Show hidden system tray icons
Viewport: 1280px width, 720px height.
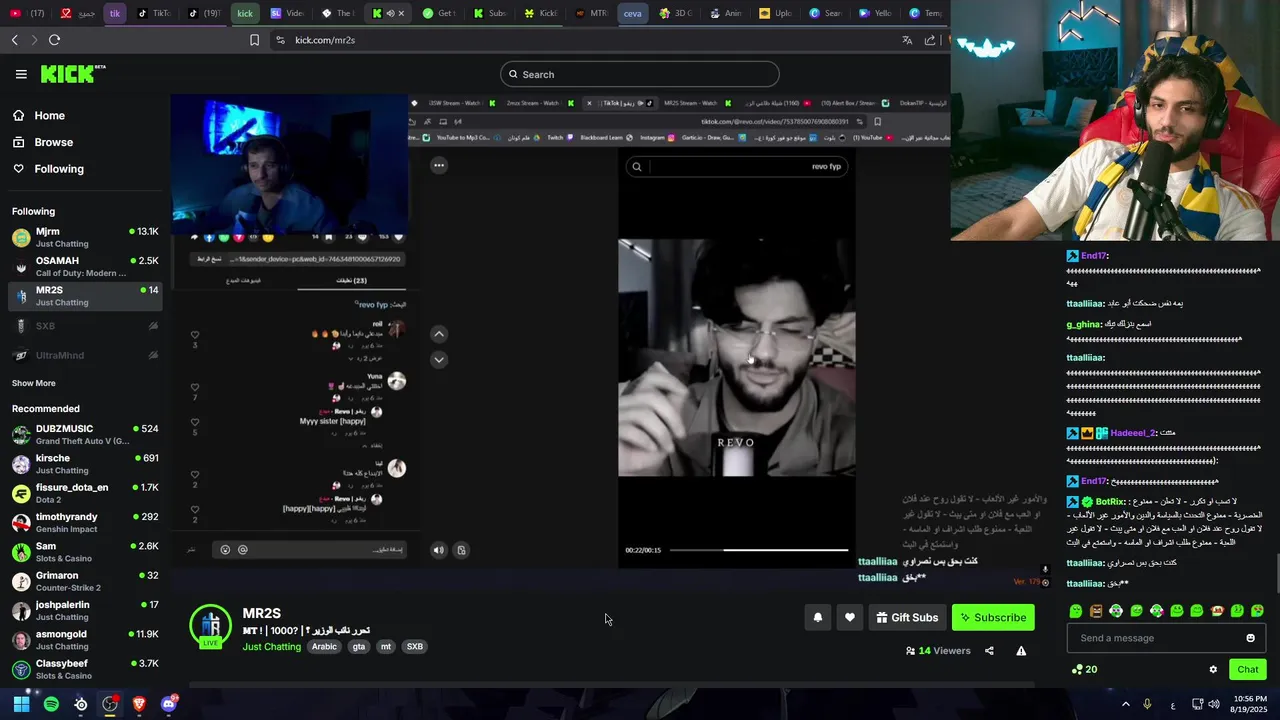click(1126, 704)
